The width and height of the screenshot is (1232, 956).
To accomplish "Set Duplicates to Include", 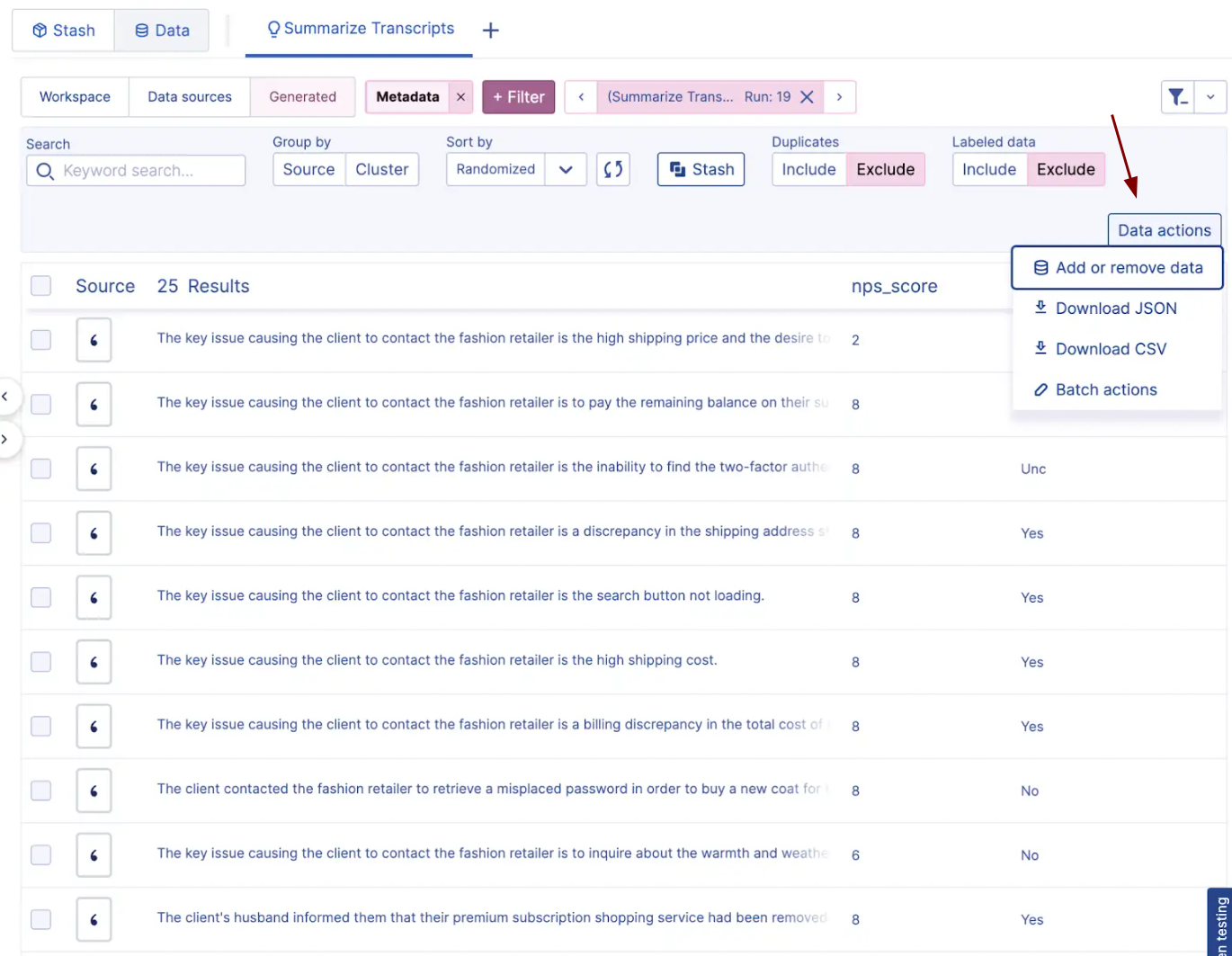I will 808,169.
